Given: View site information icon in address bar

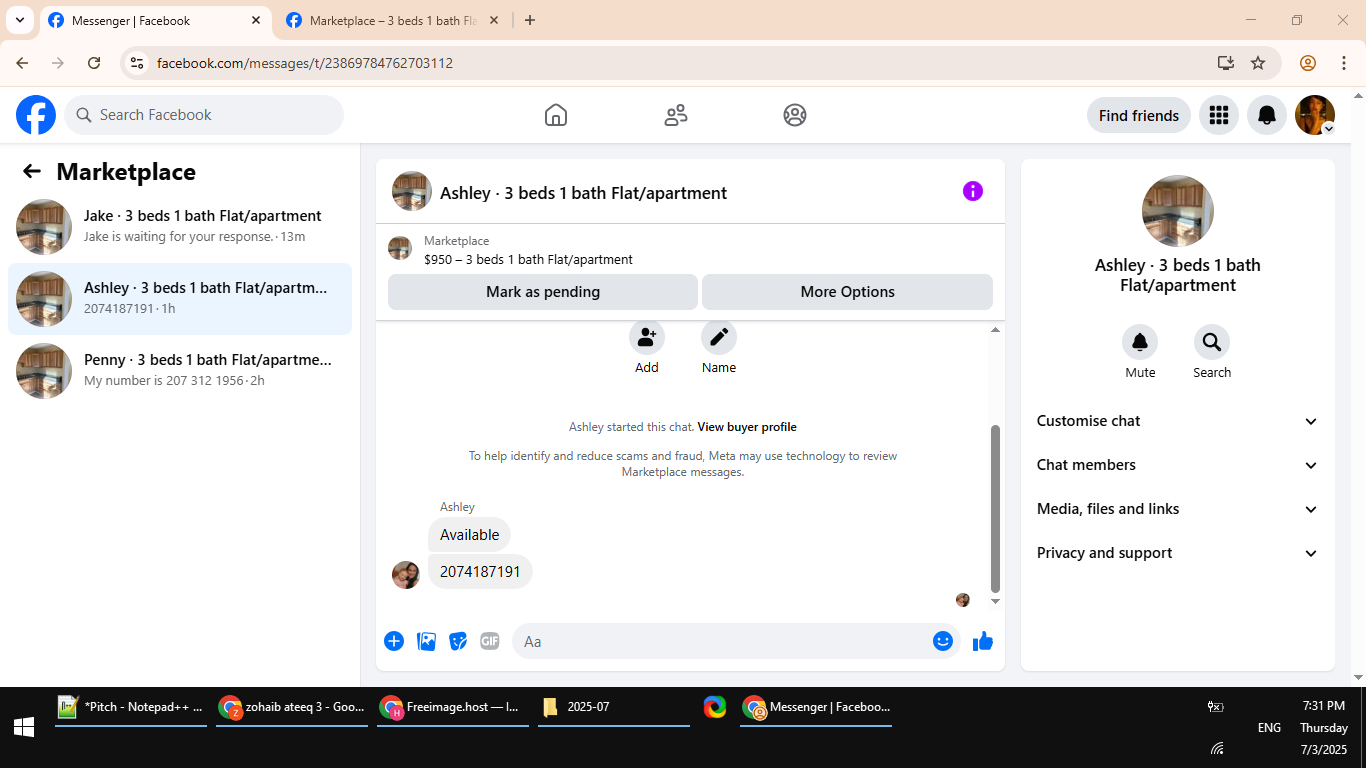Looking at the screenshot, I should click(x=137, y=63).
